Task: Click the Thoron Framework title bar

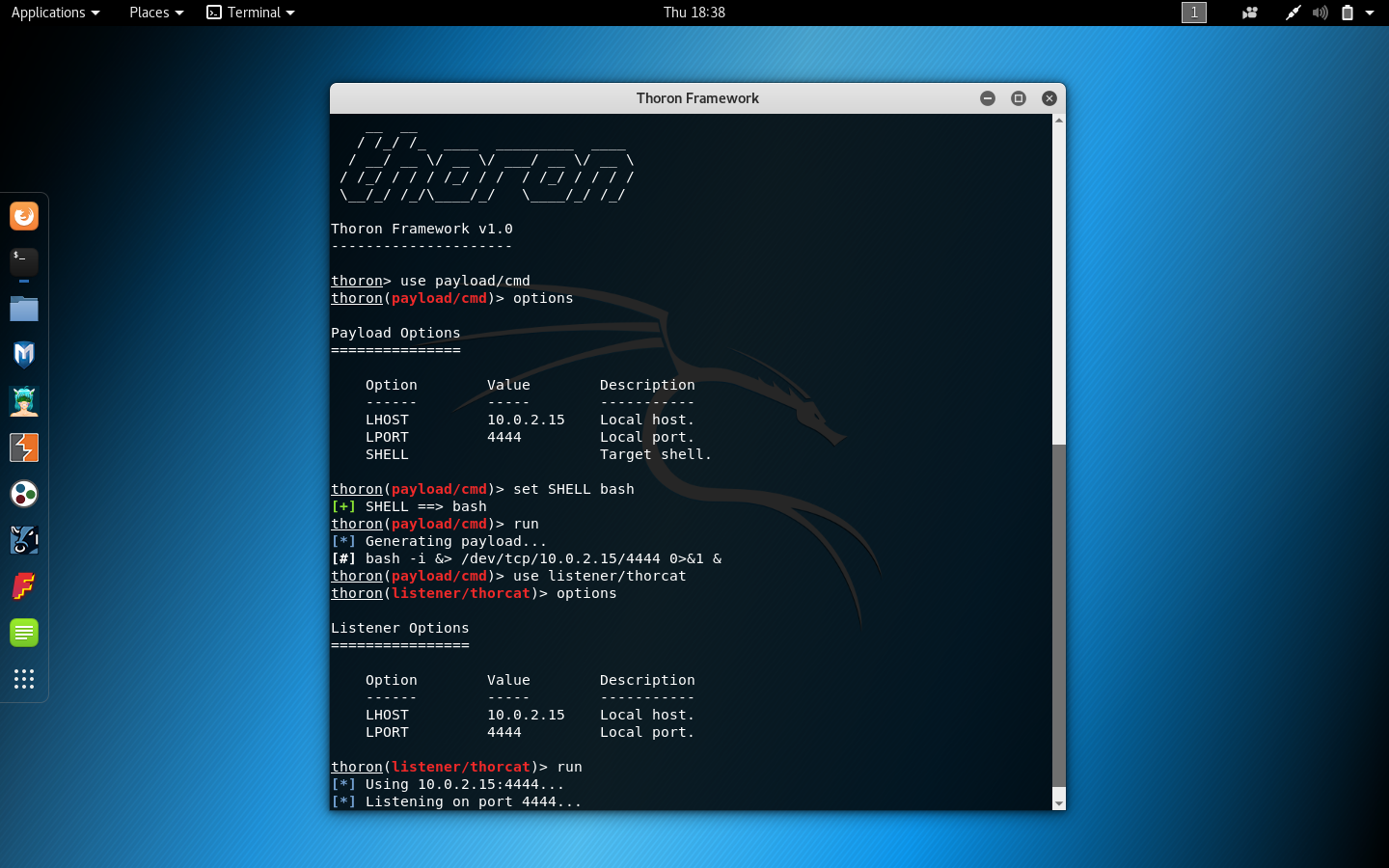Action: tap(697, 98)
